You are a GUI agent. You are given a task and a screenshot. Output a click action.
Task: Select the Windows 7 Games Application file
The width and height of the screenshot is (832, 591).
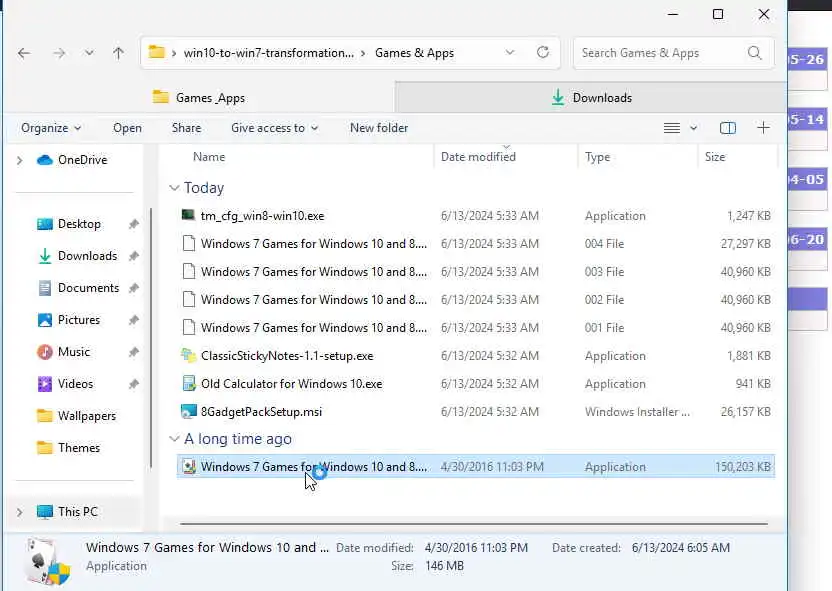point(475,466)
